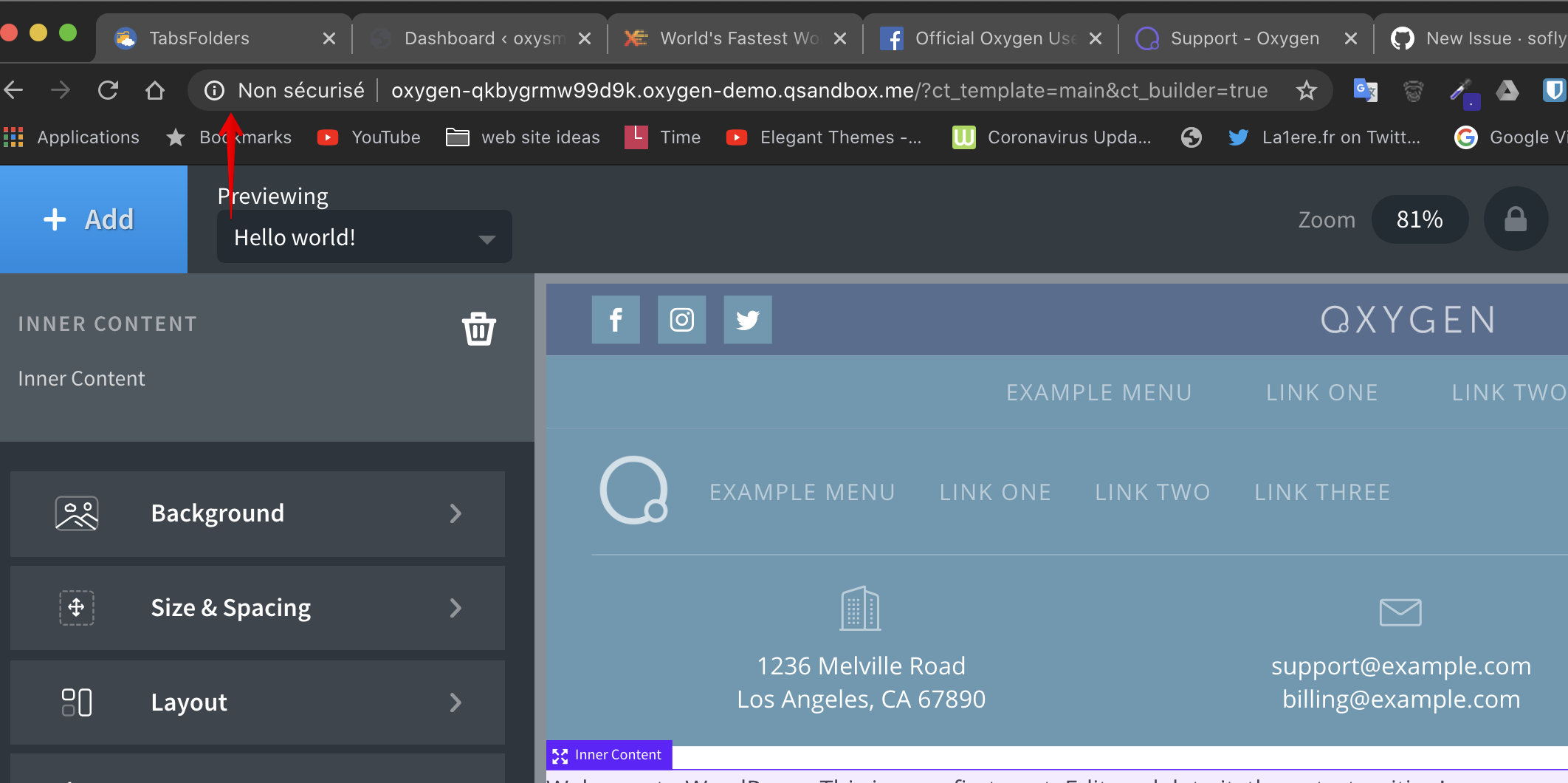
Task: Click the Zoom 81% control
Action: click(x=1419, y=219)
